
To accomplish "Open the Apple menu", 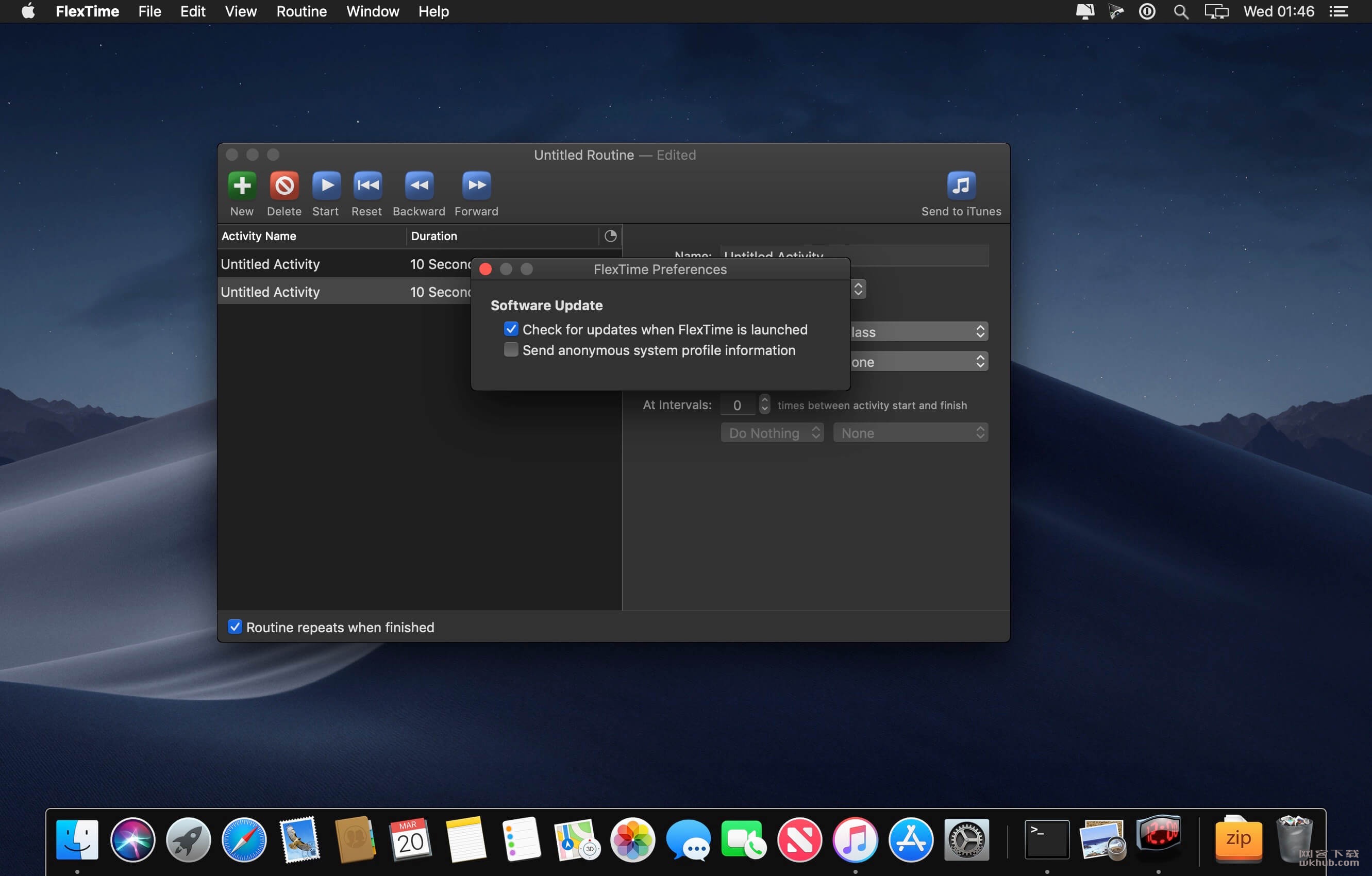I will coord(28,11).
